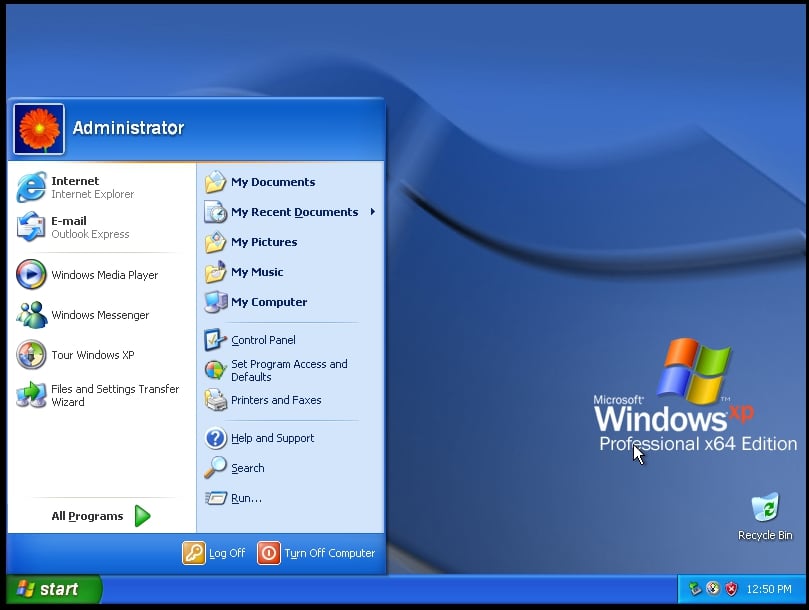Open Outlook Express envelope icon
The width and height of the screenshot is (809, 610).
click(x=31, y=227)
